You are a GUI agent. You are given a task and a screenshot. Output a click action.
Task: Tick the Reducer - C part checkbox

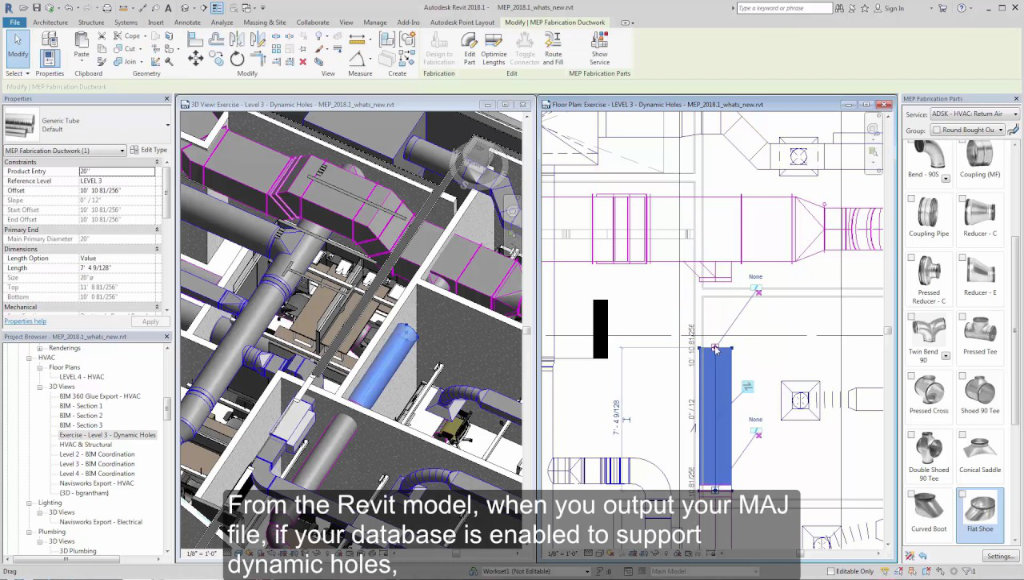(962, 199)
